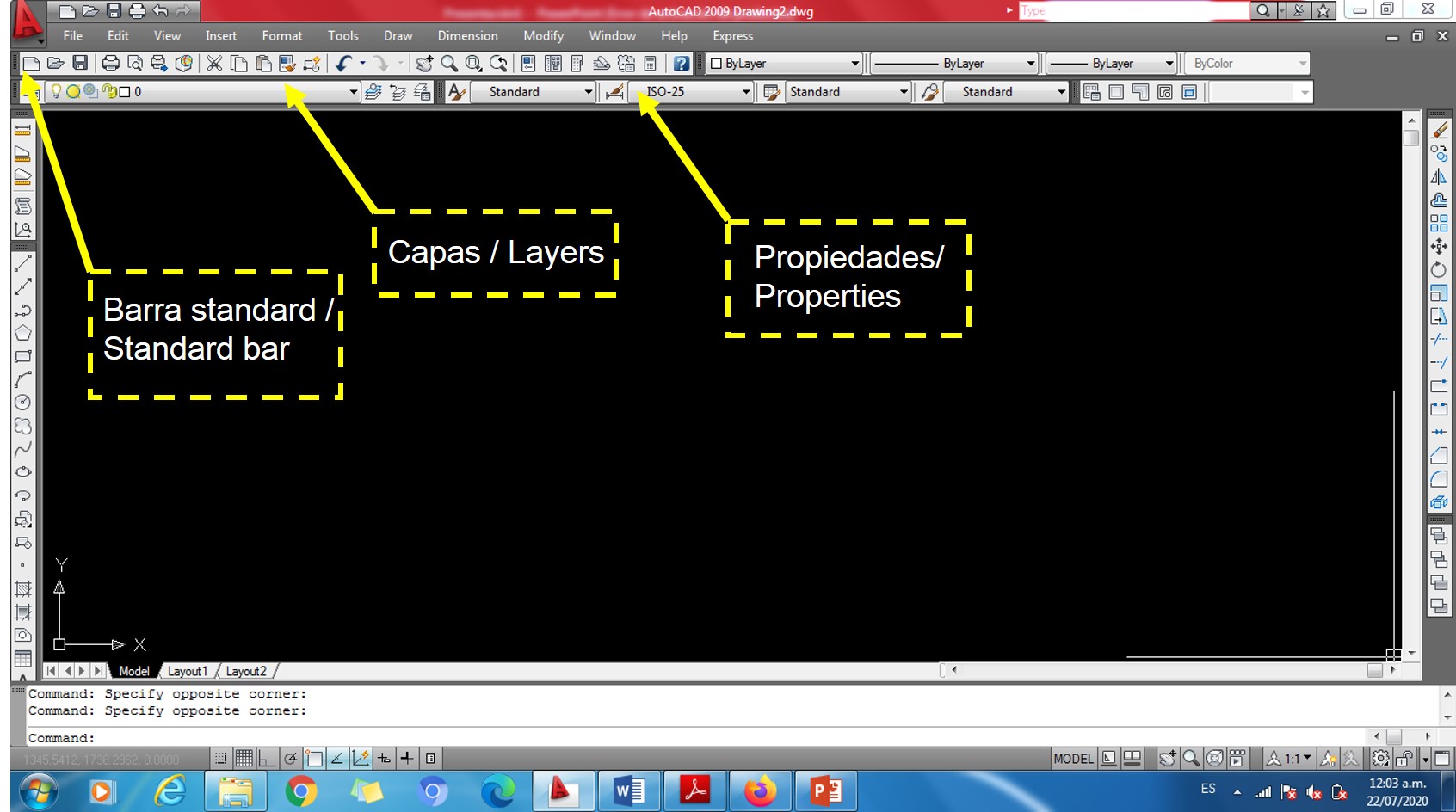Open the Express menu
This screenshot has width=1456, height=812.
point(732,36)
